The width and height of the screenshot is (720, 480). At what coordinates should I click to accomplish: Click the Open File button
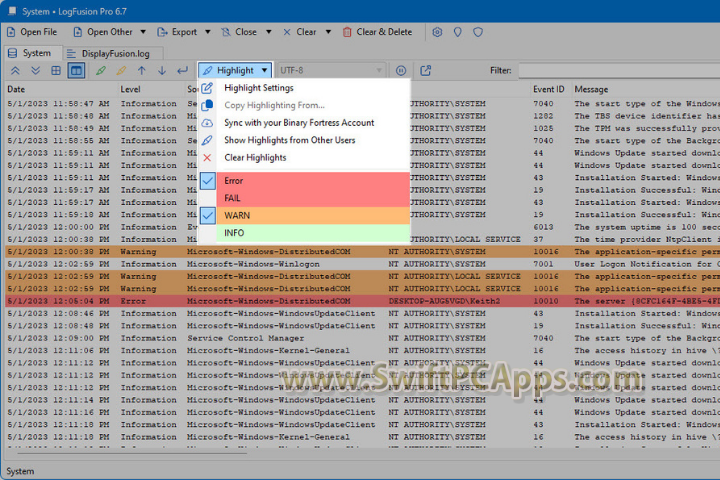coord(32,32)
